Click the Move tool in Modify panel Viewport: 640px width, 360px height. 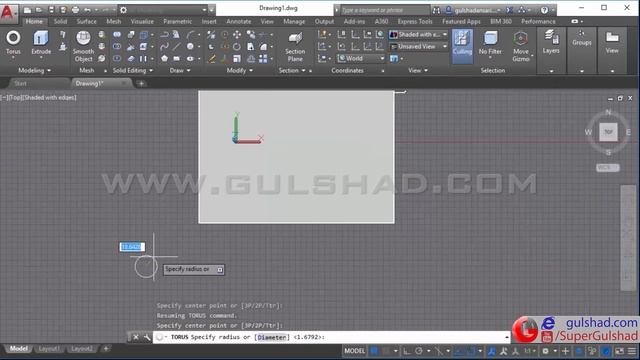237,35
